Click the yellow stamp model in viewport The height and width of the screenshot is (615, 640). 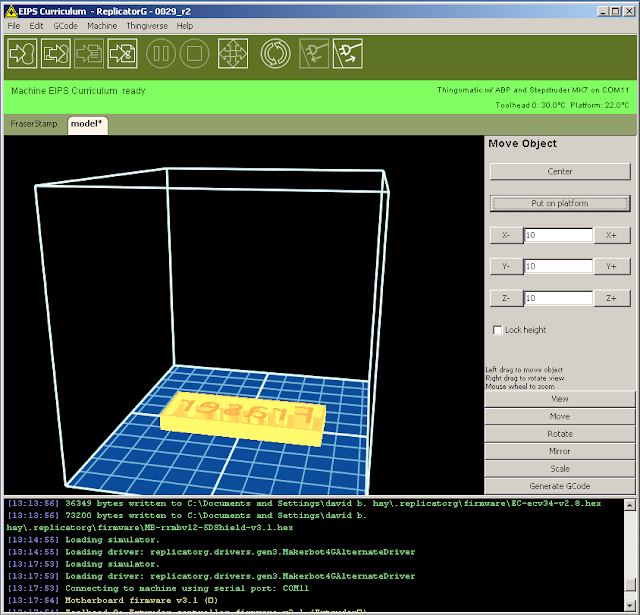(x=243, y=419)
